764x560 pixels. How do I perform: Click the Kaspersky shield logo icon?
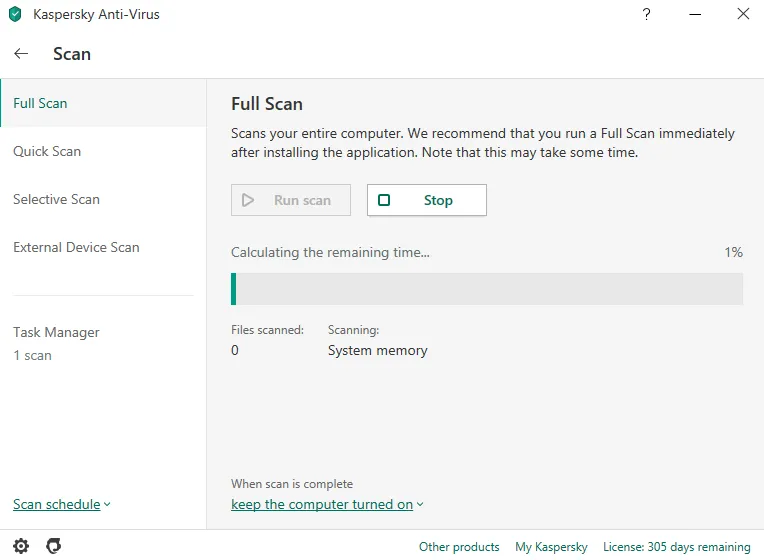pos(16,14)
